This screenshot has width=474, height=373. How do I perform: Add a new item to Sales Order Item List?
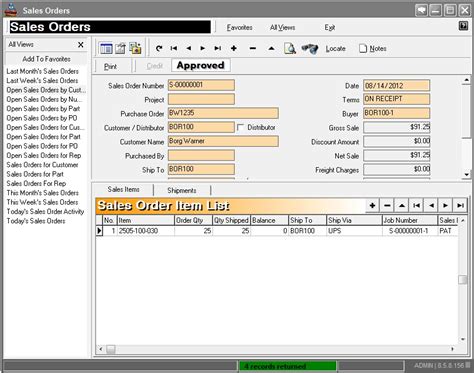tap(372, 205)
